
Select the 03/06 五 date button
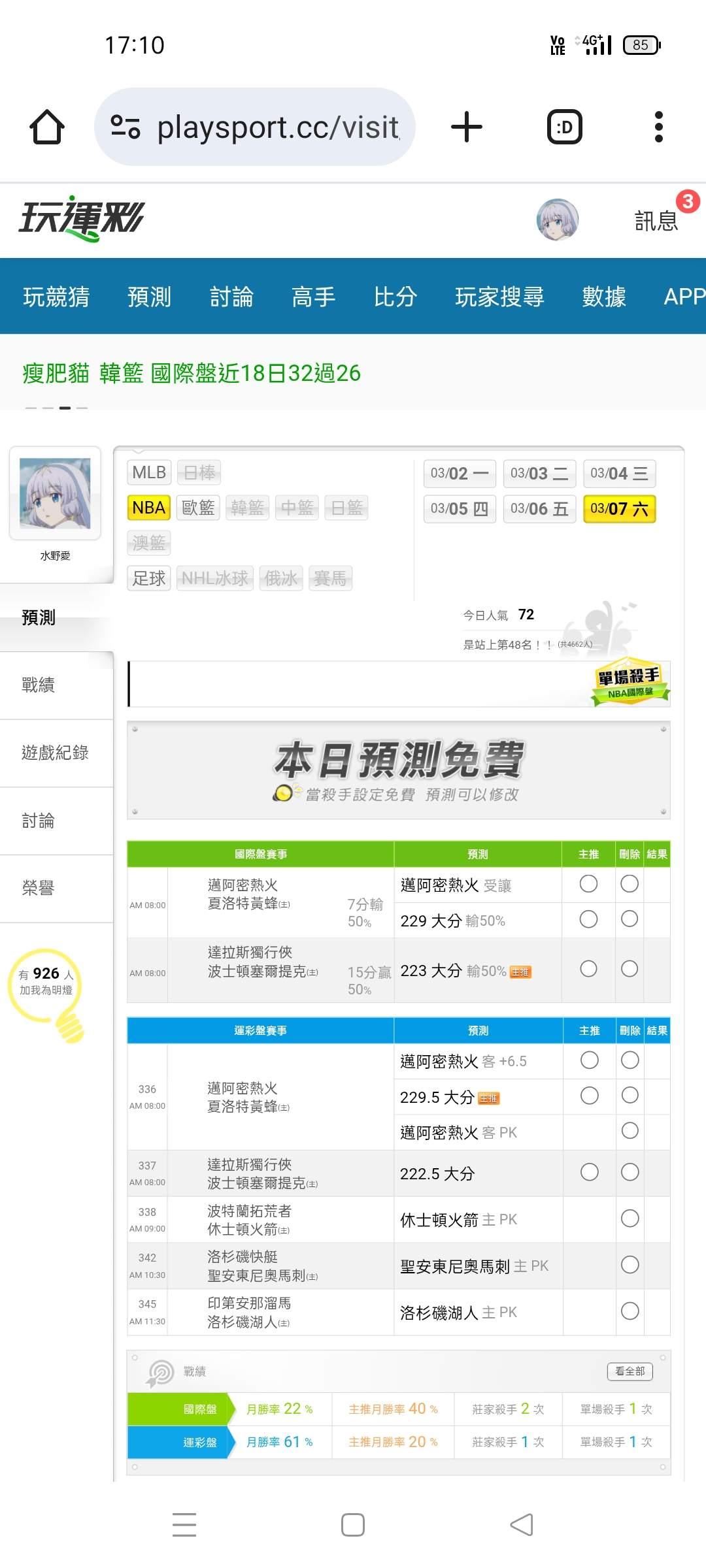coord(539,509)
